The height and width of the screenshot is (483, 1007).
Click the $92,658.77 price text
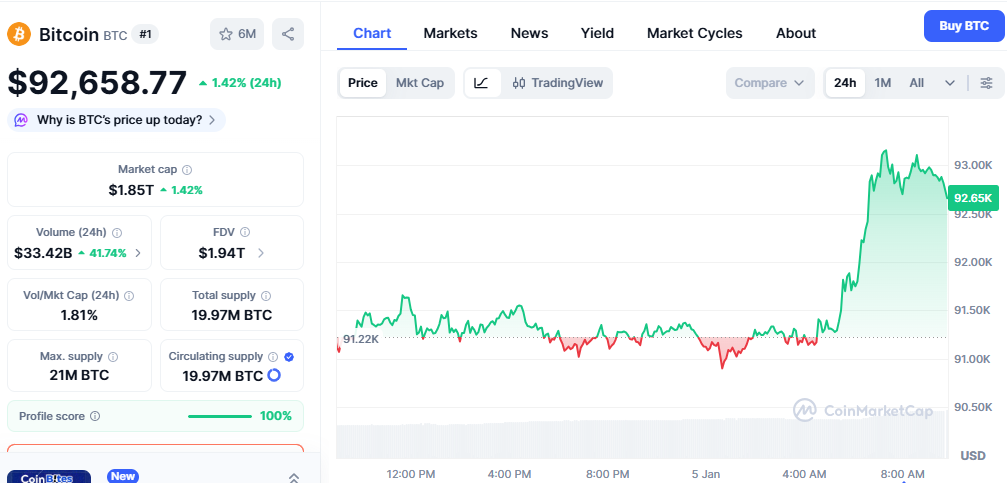(97, 82)
